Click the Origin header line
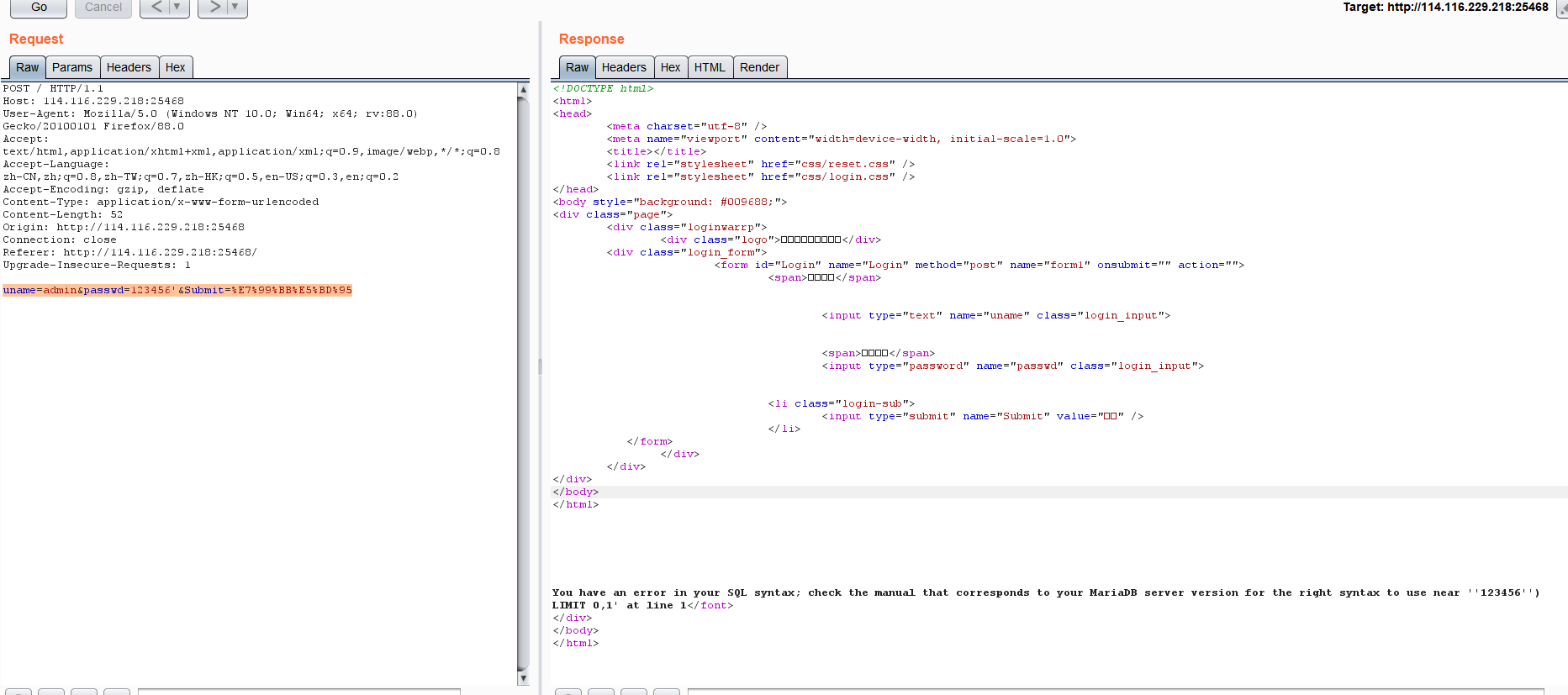 click(x=124, y=227)
